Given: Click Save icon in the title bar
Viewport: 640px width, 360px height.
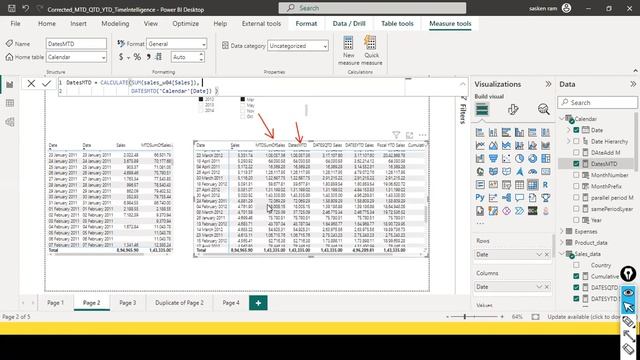Looking at the screenshot, I should pos(12,8).
